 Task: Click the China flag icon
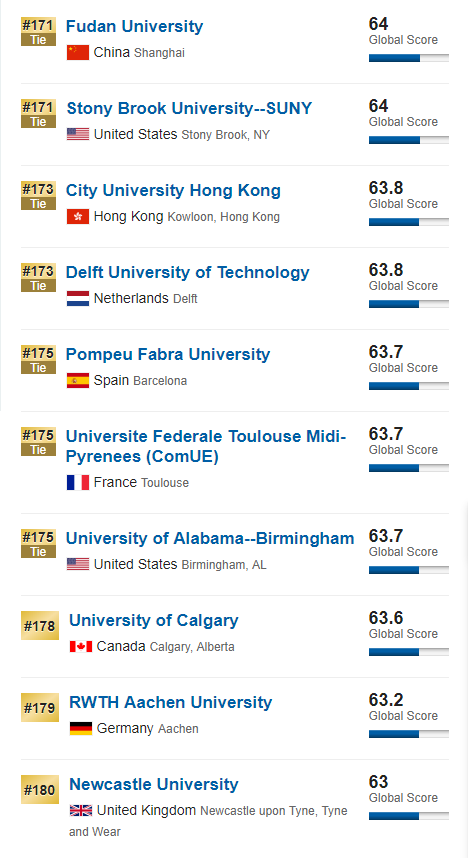pos(78,53)
